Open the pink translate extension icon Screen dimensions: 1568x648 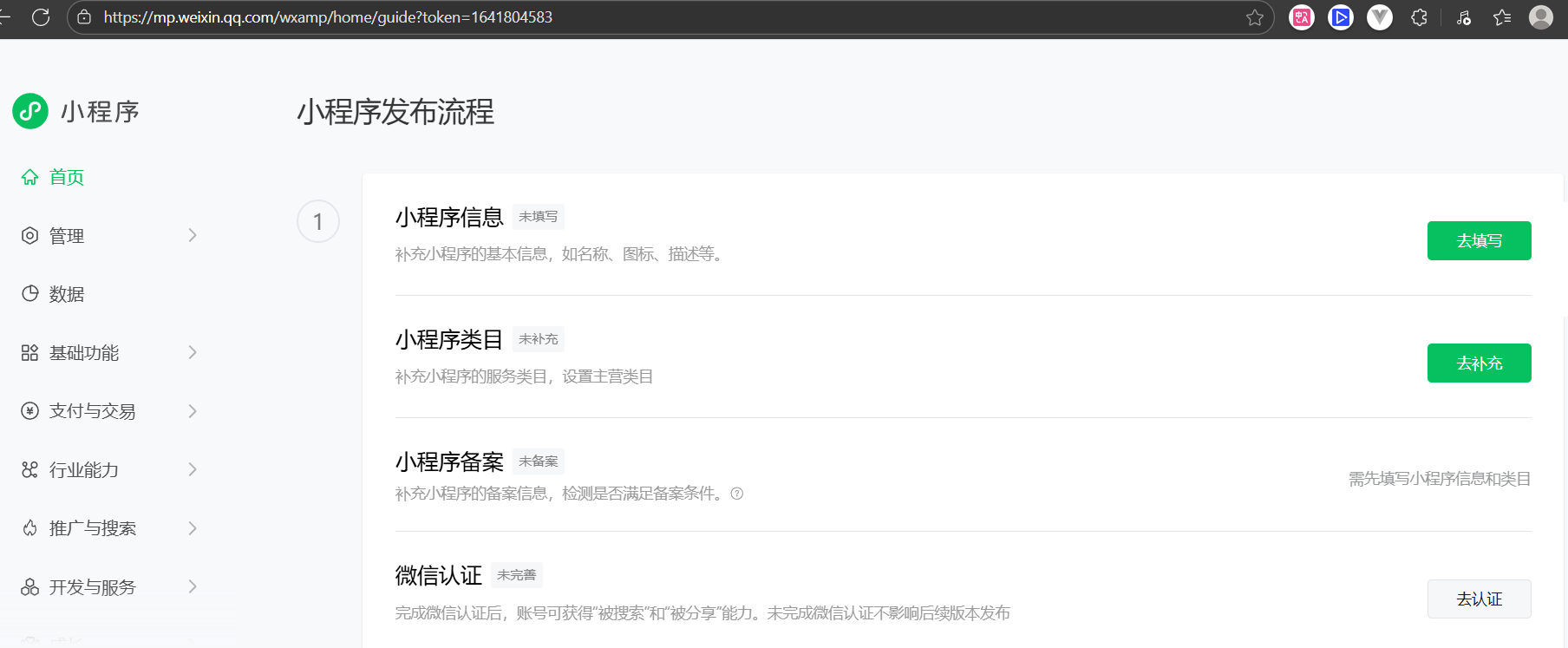point(1302,17)
